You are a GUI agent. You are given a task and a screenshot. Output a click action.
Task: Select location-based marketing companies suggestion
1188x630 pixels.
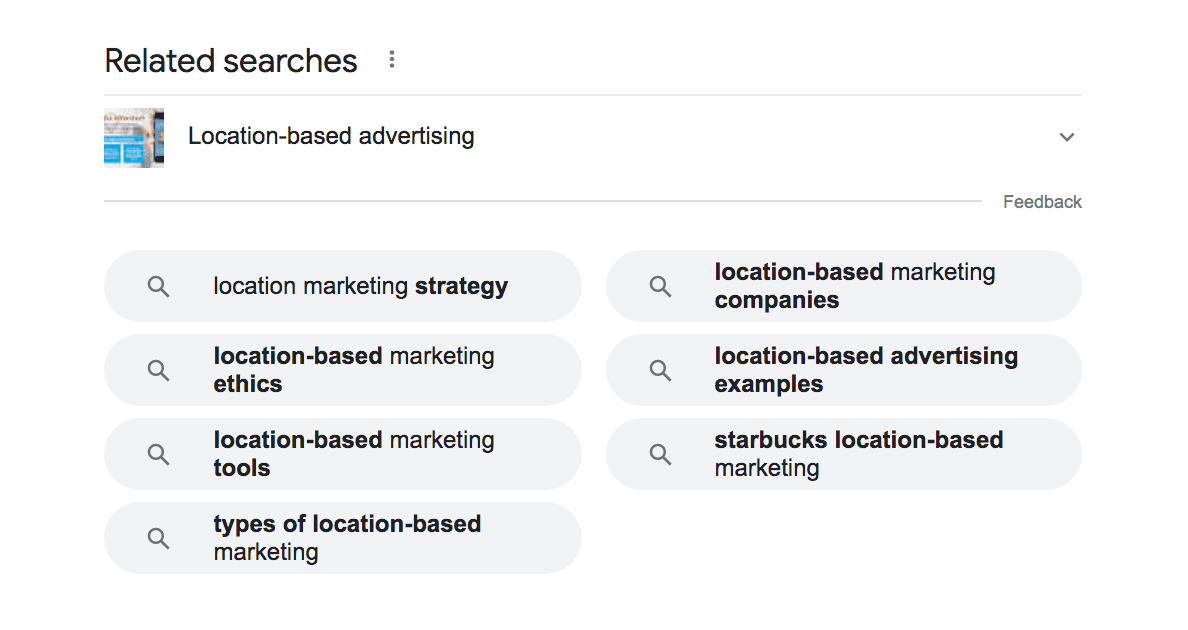tap(844, 286)
